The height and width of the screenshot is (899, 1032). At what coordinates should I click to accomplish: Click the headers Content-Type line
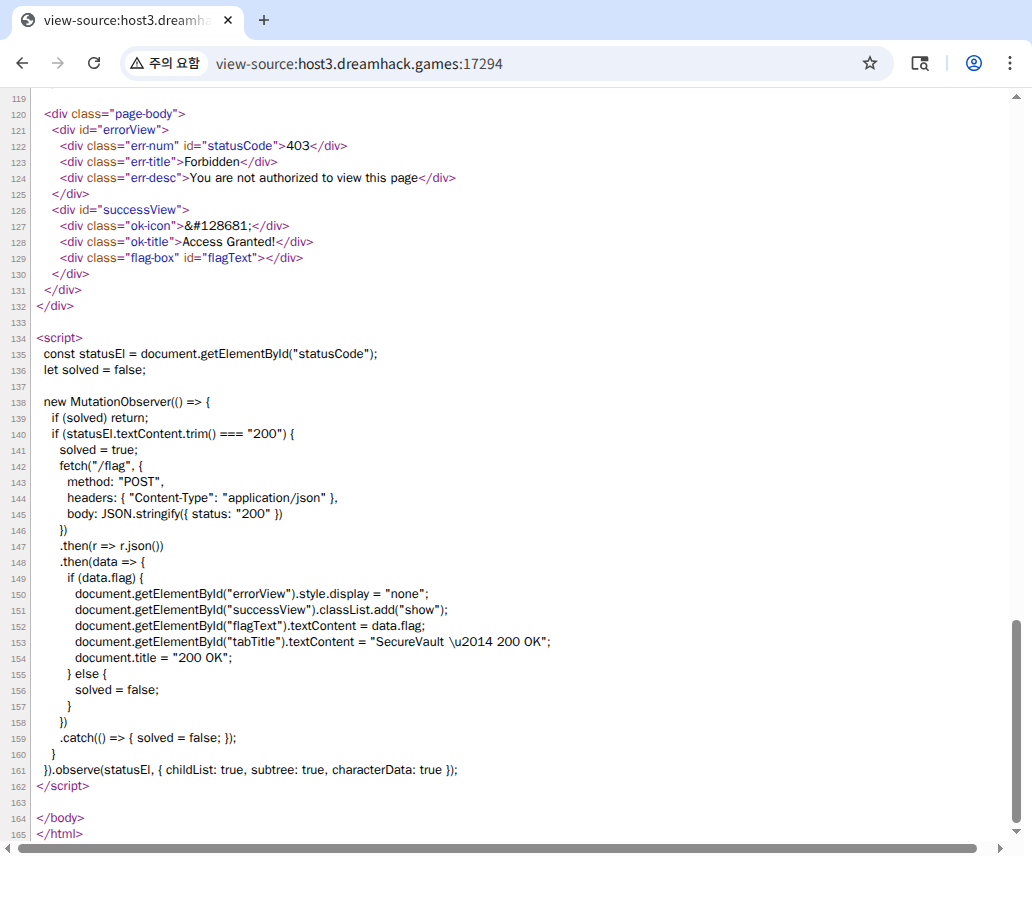click(202, 498)
